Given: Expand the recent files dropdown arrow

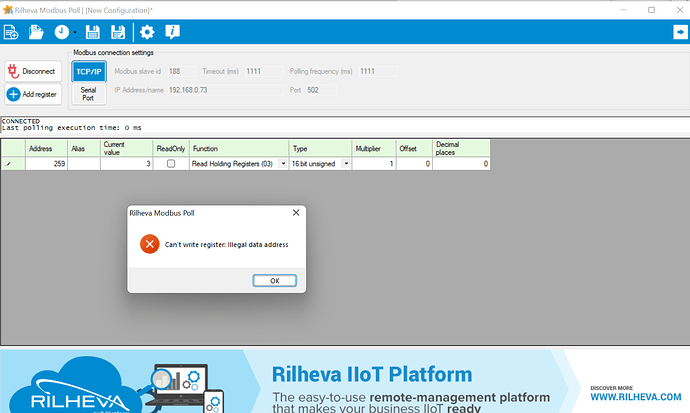Looking at the screenshot, I should click(75, 32).
